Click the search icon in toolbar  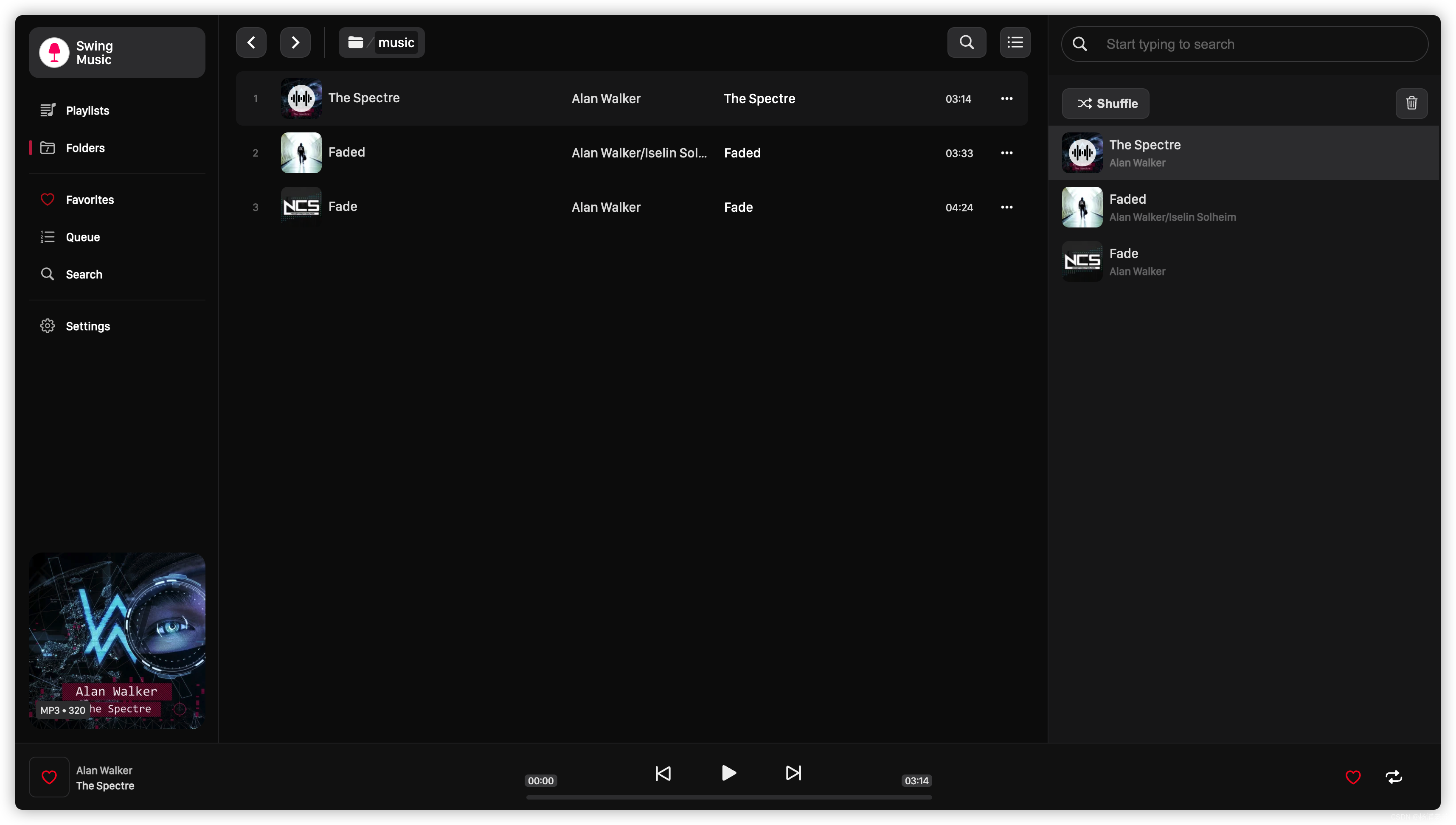pos(967,42)
